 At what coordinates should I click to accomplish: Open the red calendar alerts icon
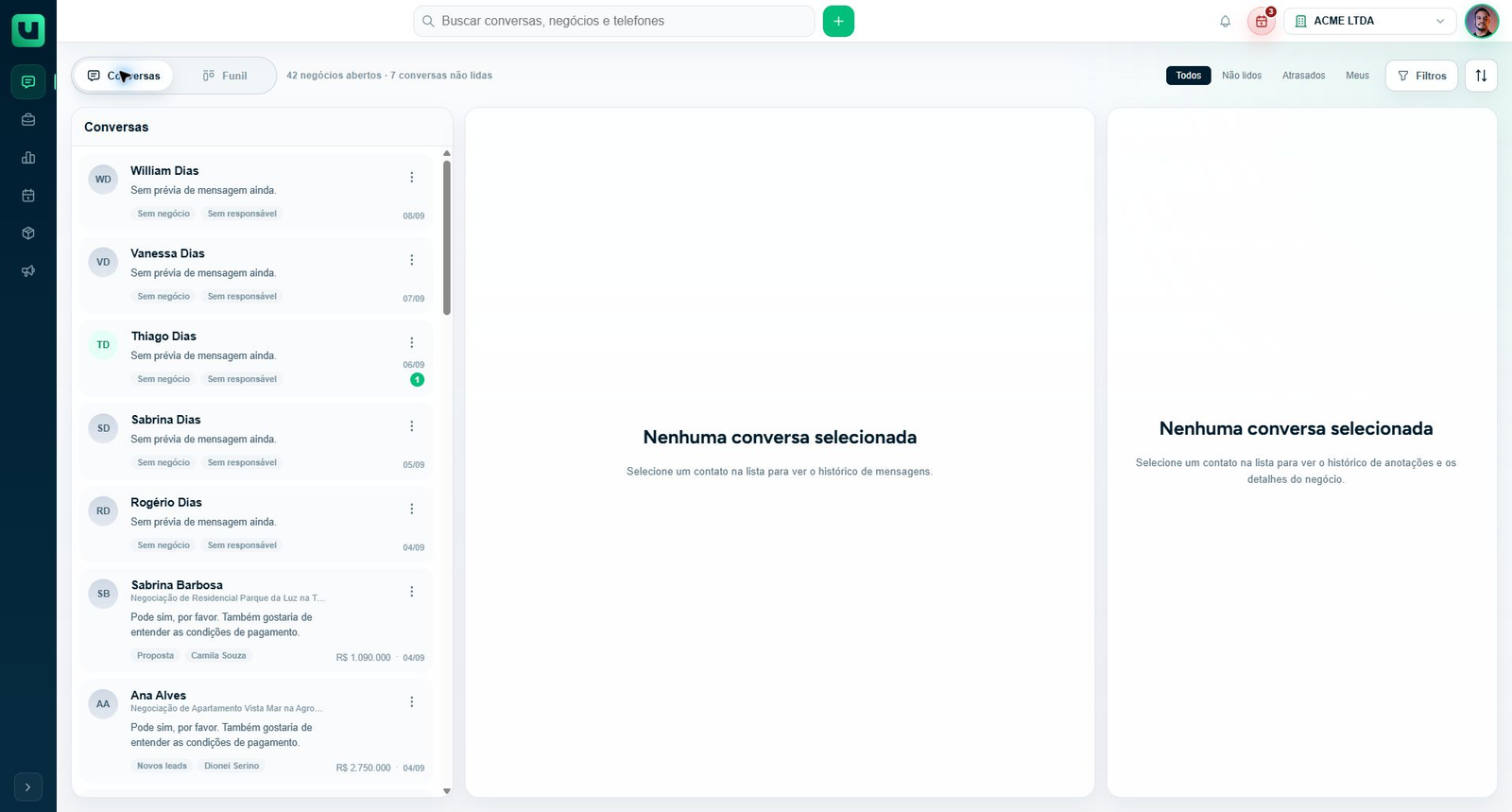tap(1262, 21)
